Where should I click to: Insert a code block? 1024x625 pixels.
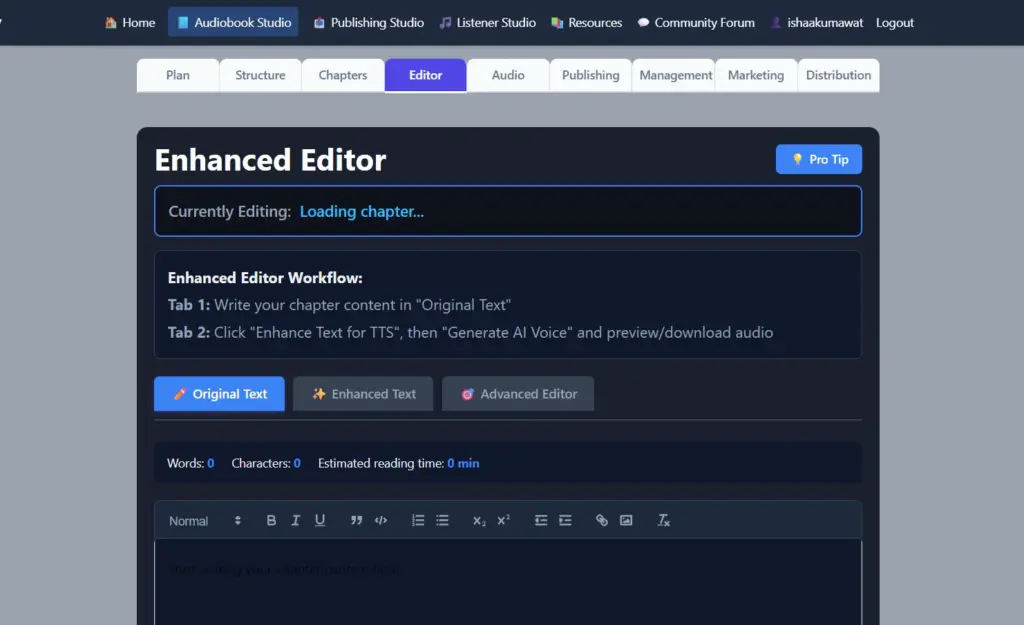381,520
